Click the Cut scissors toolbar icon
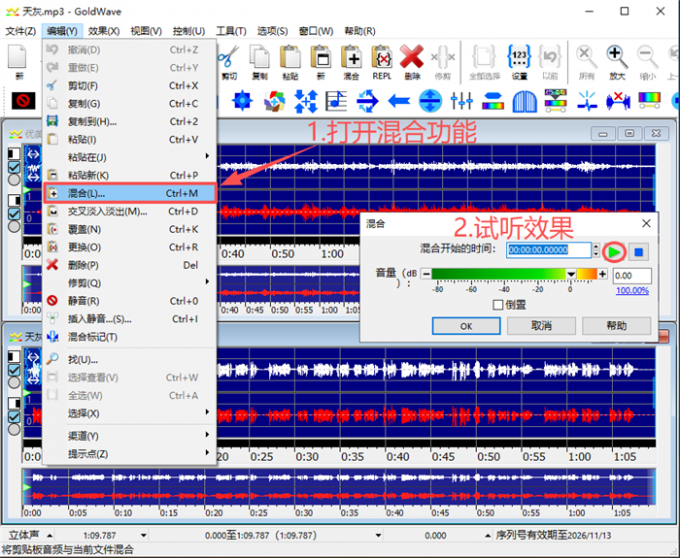This screenshot has height=558, width=680. tap(229, 61)
